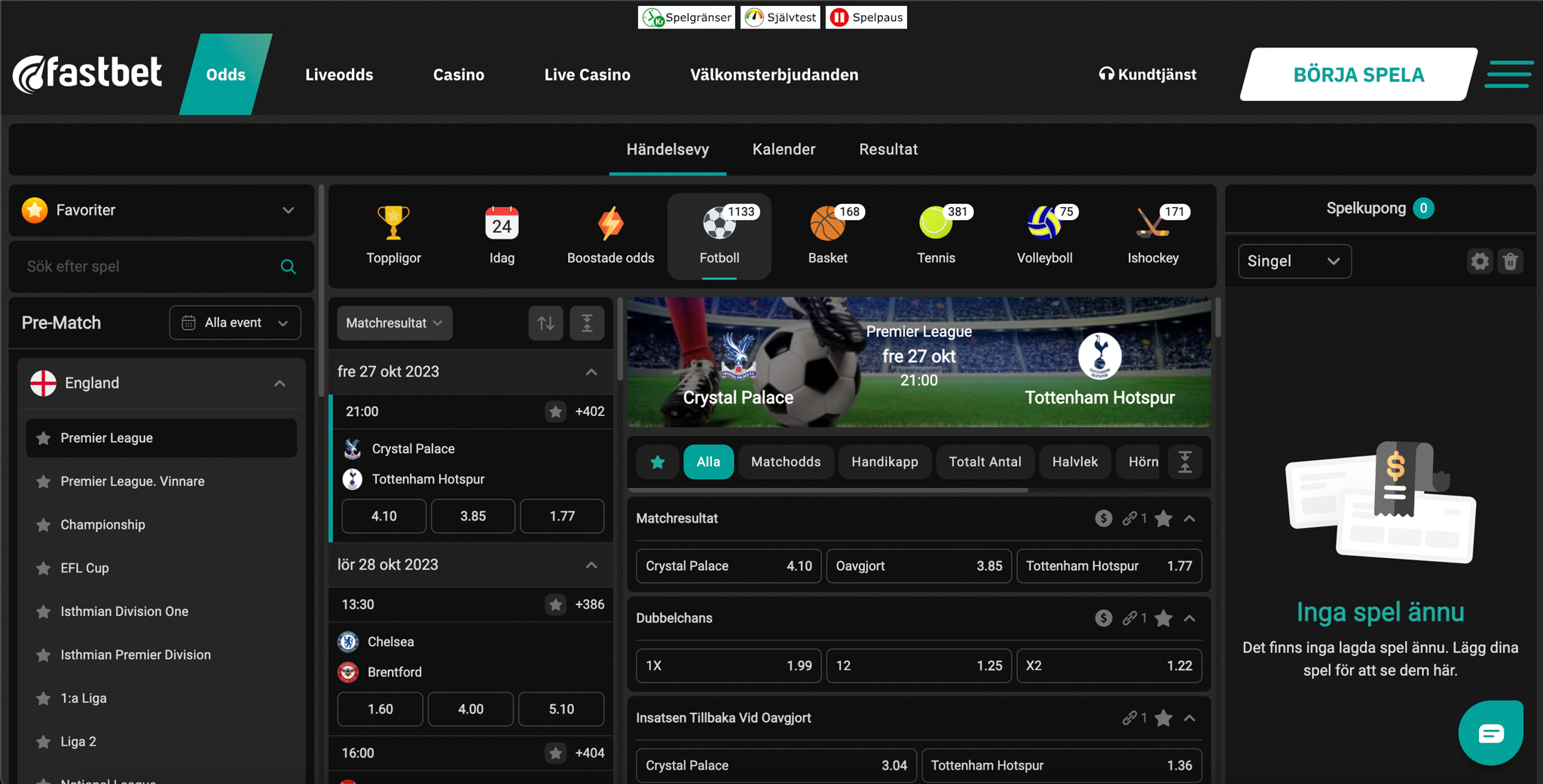Open the Alla event dropdown
Image resolution: width=1543 pixels, height=784 pixels.
[x=235, y=322]
